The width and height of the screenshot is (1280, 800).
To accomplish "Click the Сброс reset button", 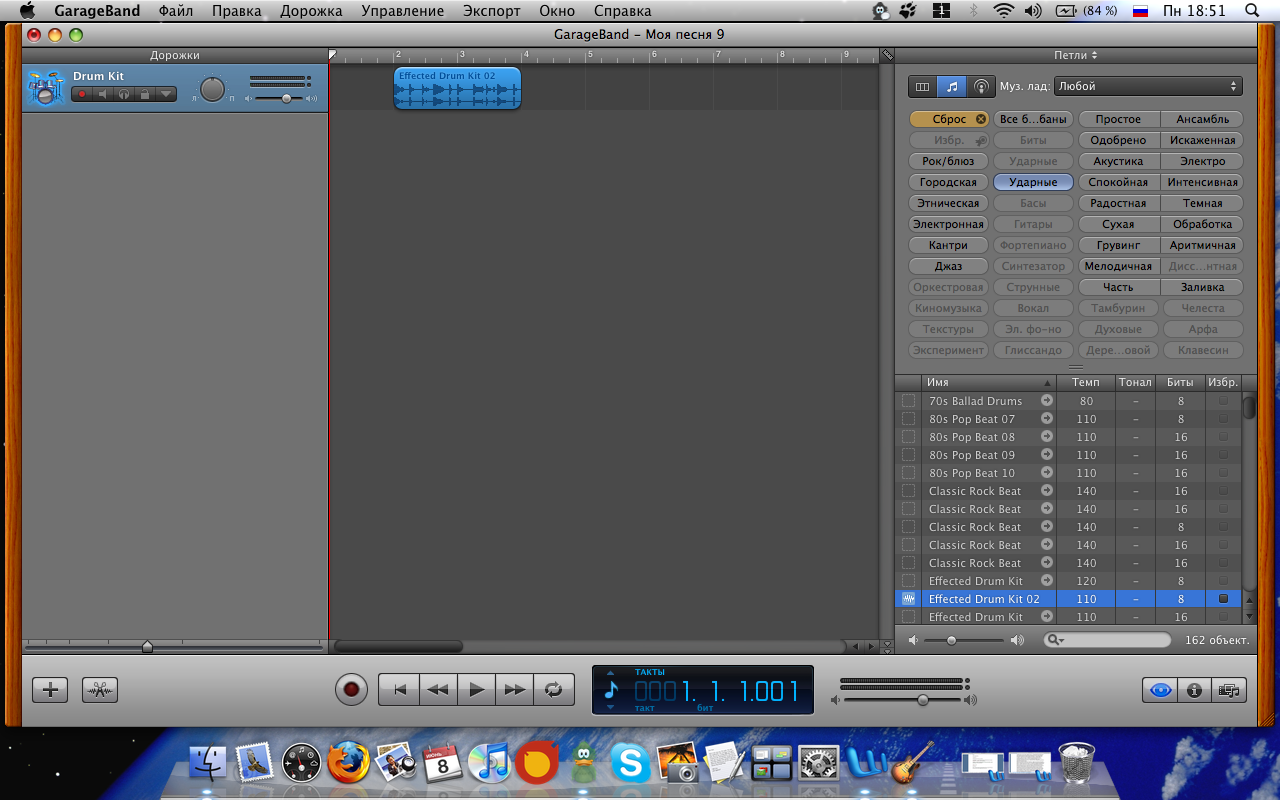I will pos(949,119).
